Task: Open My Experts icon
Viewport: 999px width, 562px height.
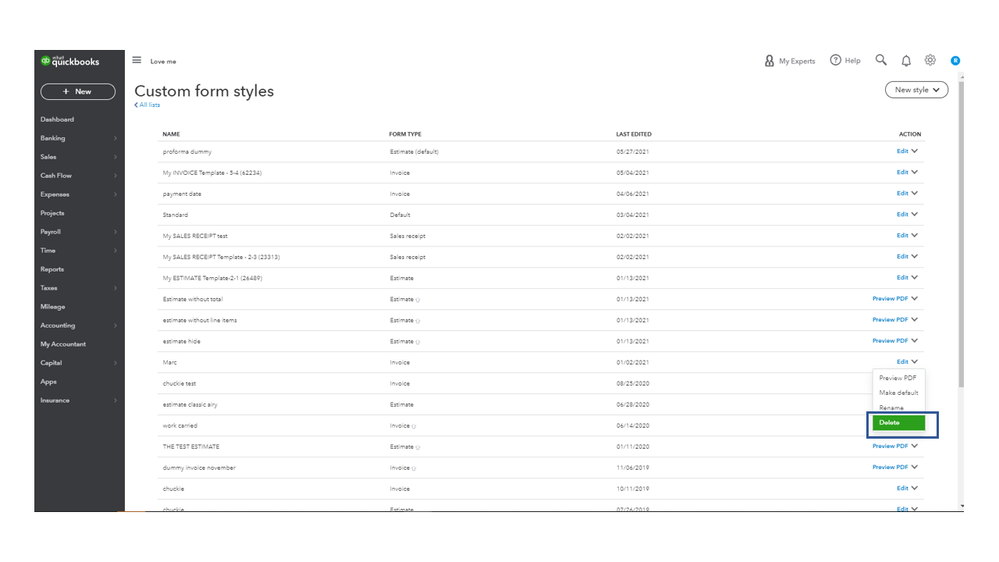Action: (770, 61)
